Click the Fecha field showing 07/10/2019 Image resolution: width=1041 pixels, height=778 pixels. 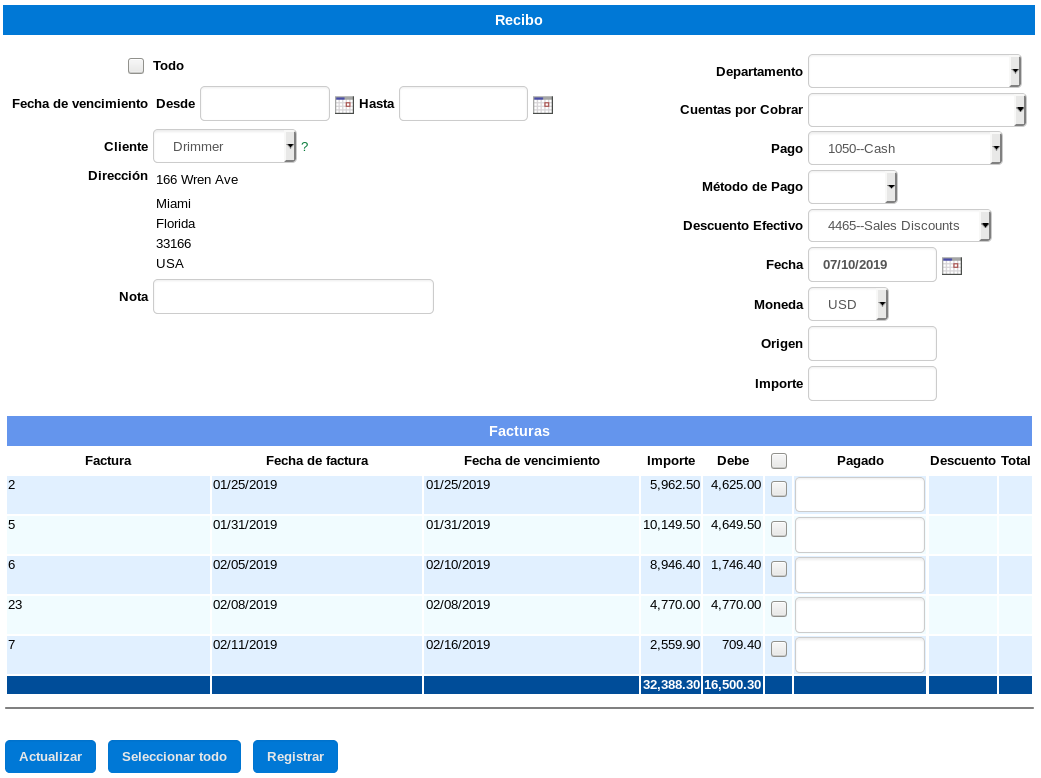pos(872,265)
